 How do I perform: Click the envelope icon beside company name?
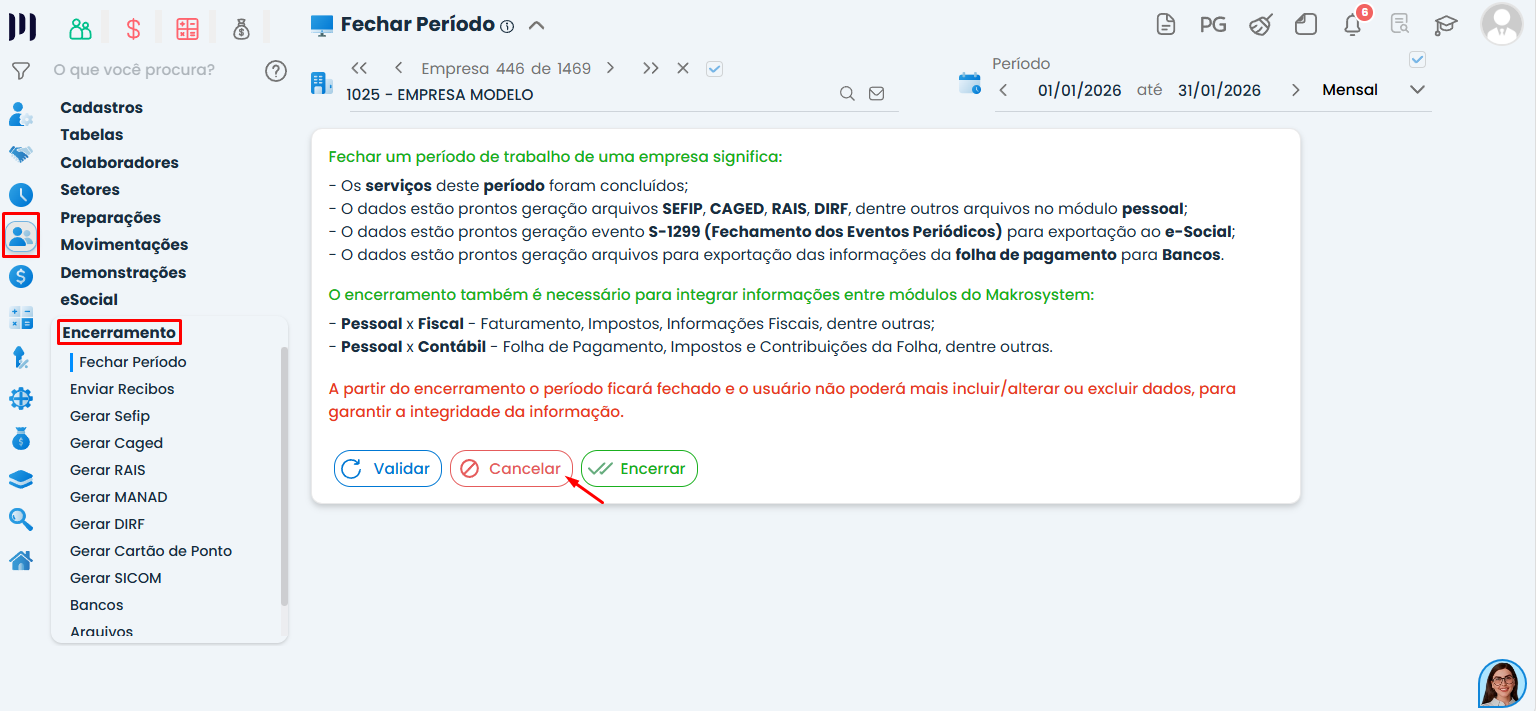877,94
